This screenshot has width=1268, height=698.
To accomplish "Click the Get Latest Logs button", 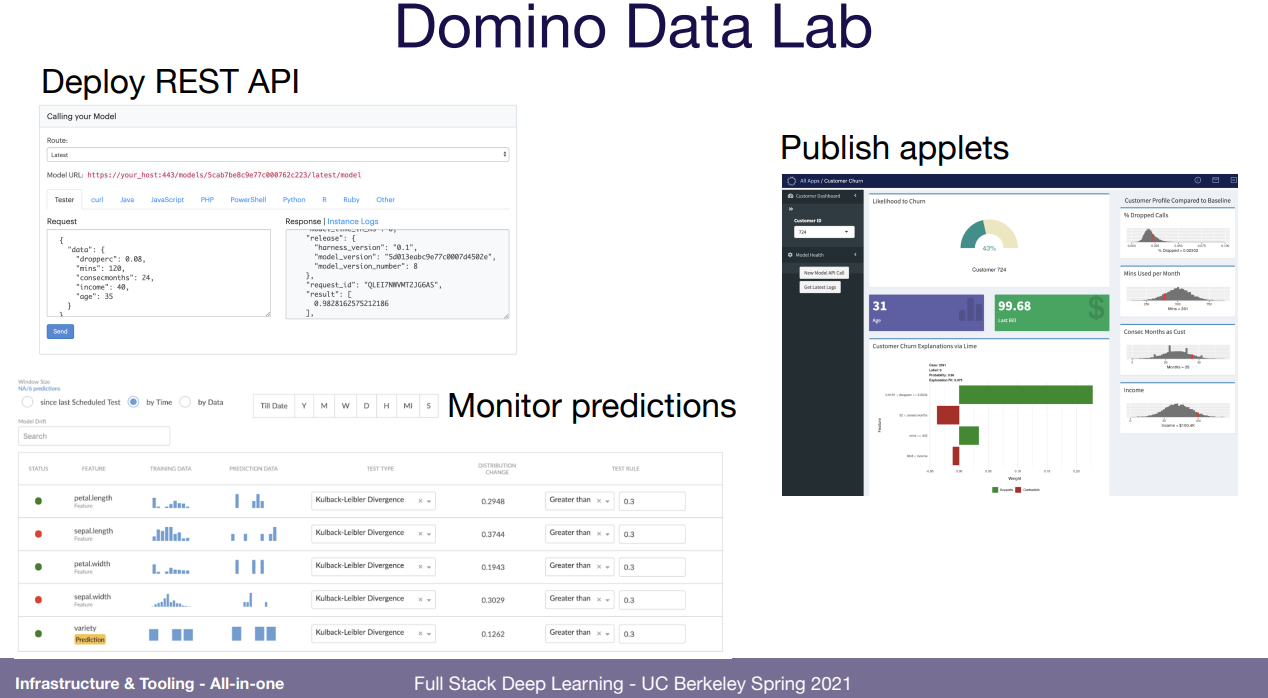I will point(820,287).
